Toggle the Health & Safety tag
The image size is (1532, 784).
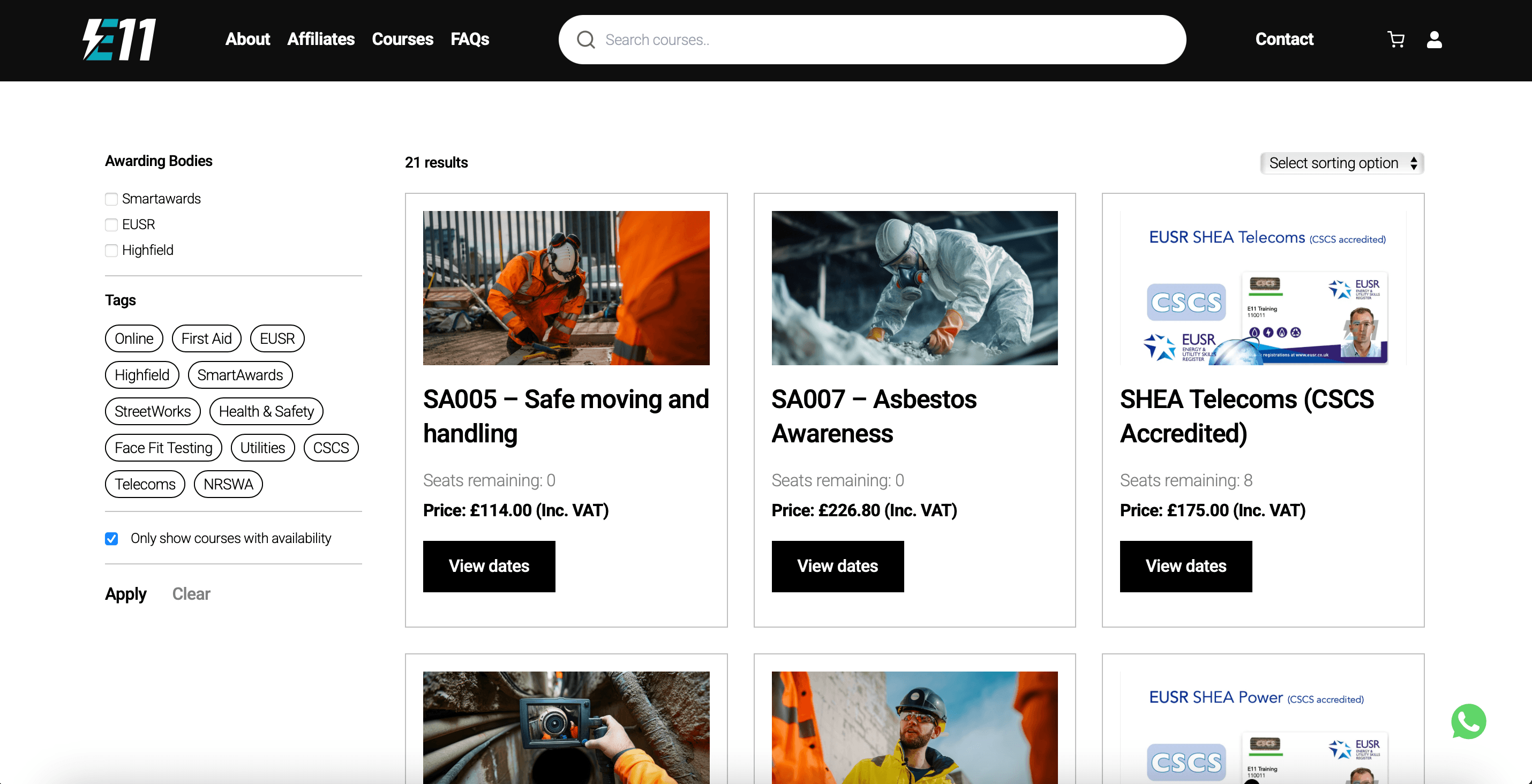click(266, 411)
